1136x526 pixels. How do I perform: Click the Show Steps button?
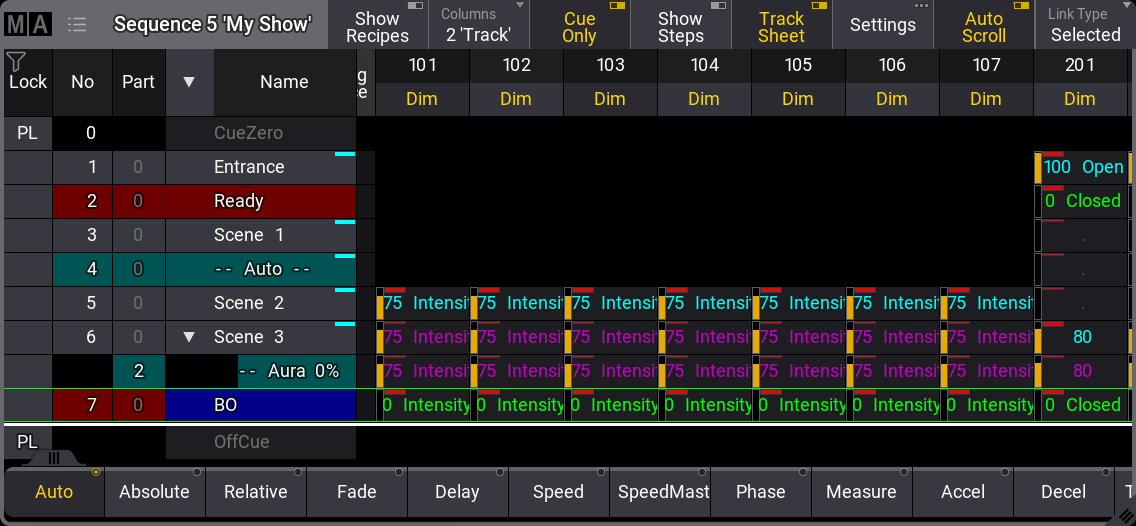[x=680, y=26]
